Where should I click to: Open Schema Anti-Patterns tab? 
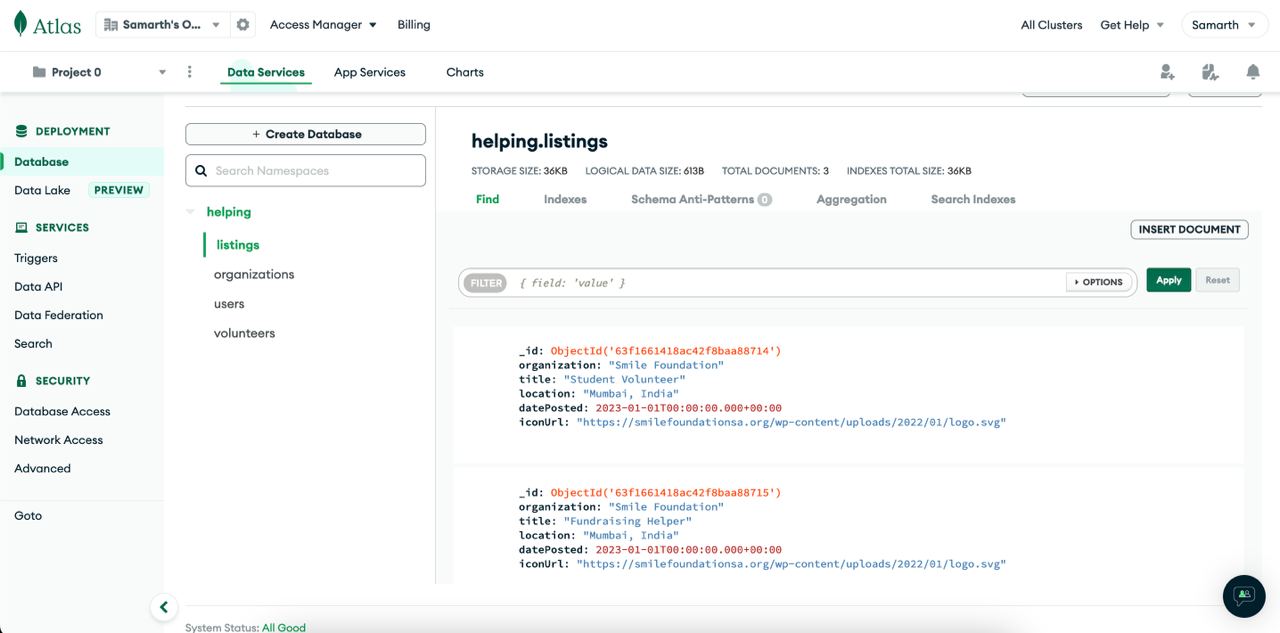pyautogui.click(x=701, y=199)
